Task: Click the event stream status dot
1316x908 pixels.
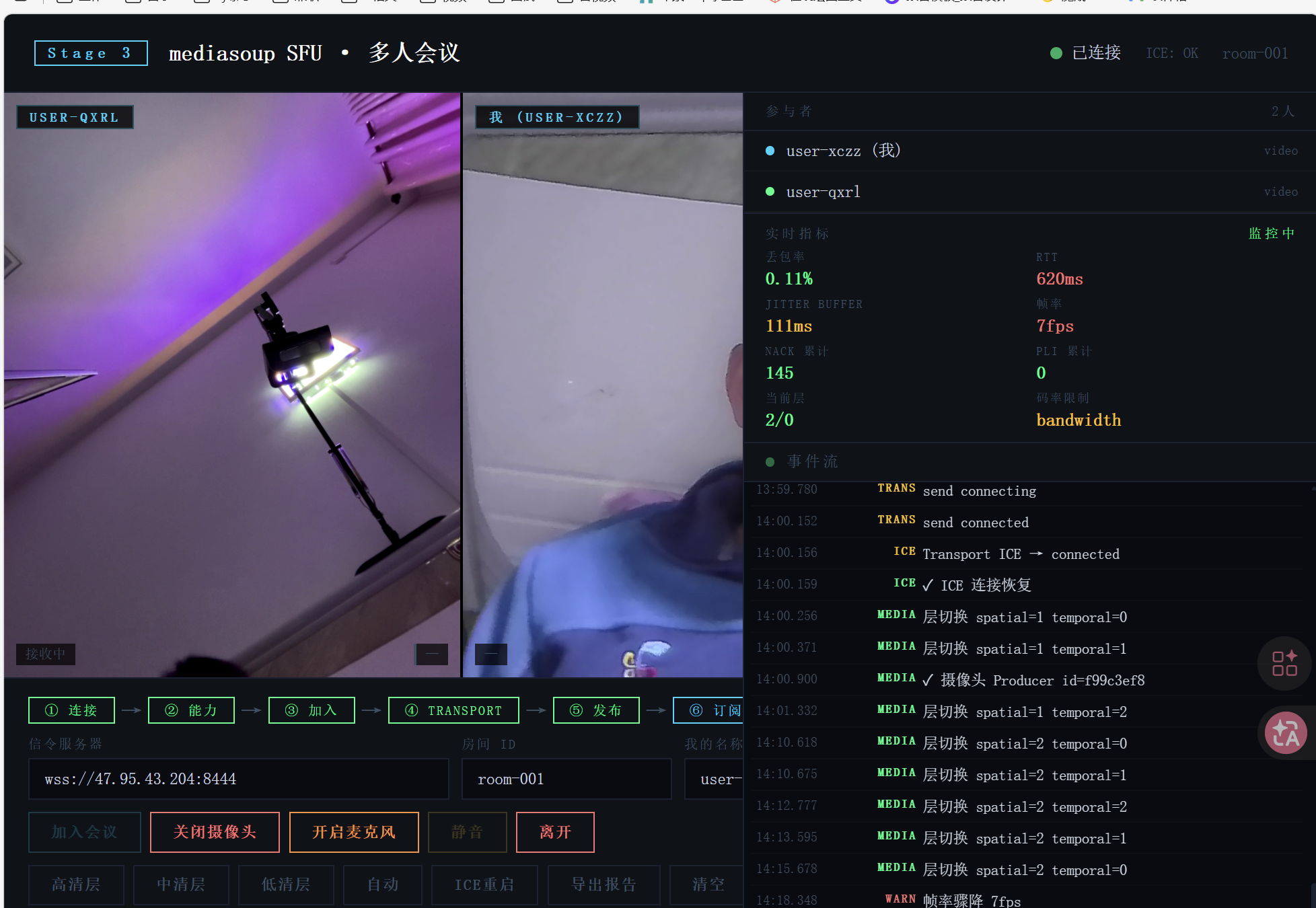Action: click(770, 462)
